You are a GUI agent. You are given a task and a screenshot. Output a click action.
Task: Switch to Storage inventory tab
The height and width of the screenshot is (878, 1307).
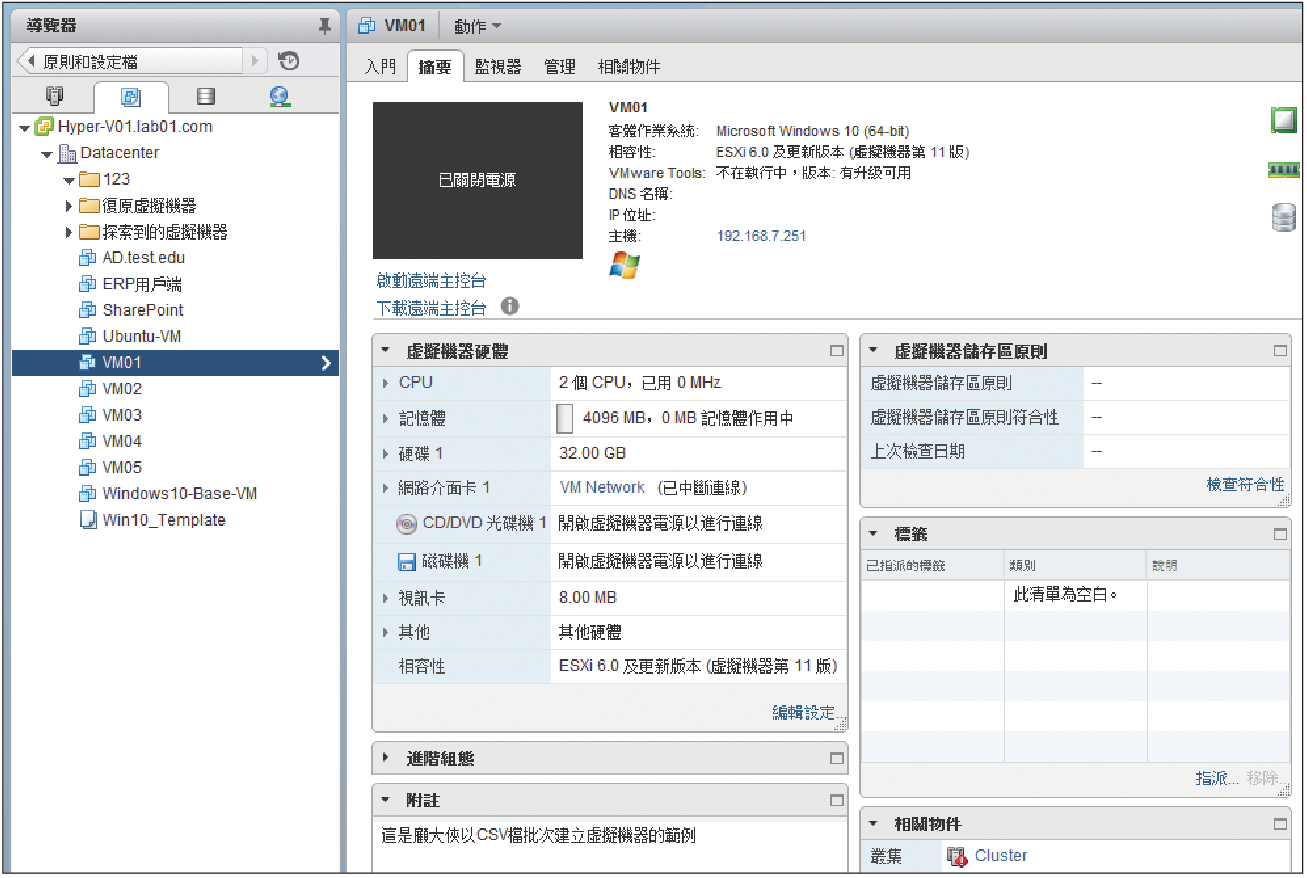tap(206, 97)
